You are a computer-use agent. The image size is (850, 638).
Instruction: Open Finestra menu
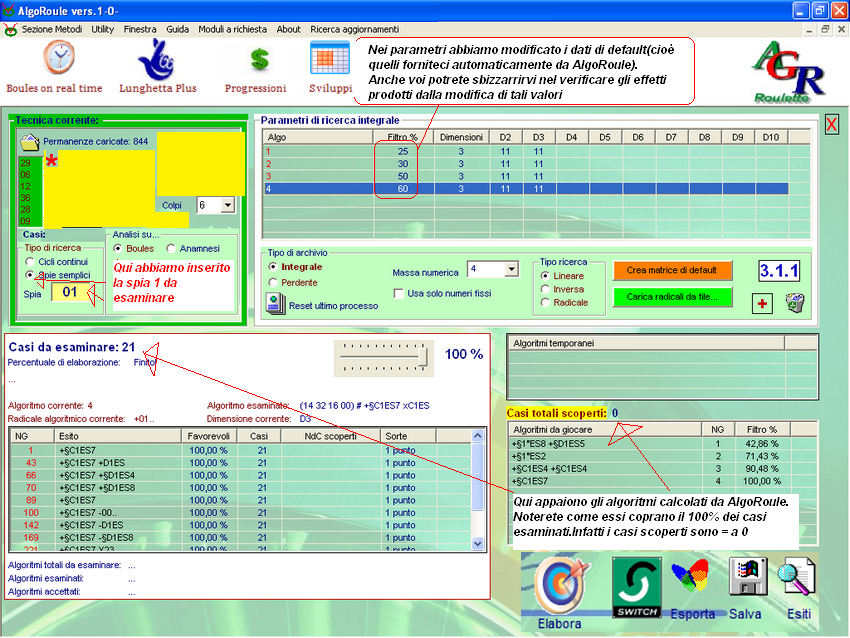(140, 29)
